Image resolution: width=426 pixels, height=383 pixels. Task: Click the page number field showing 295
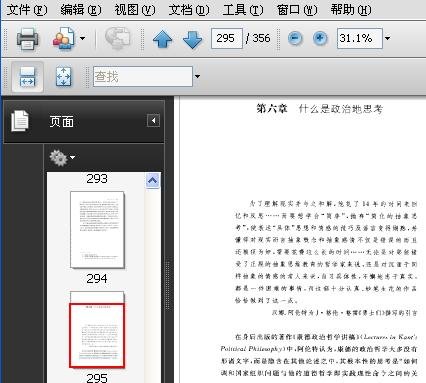[227, 38]
